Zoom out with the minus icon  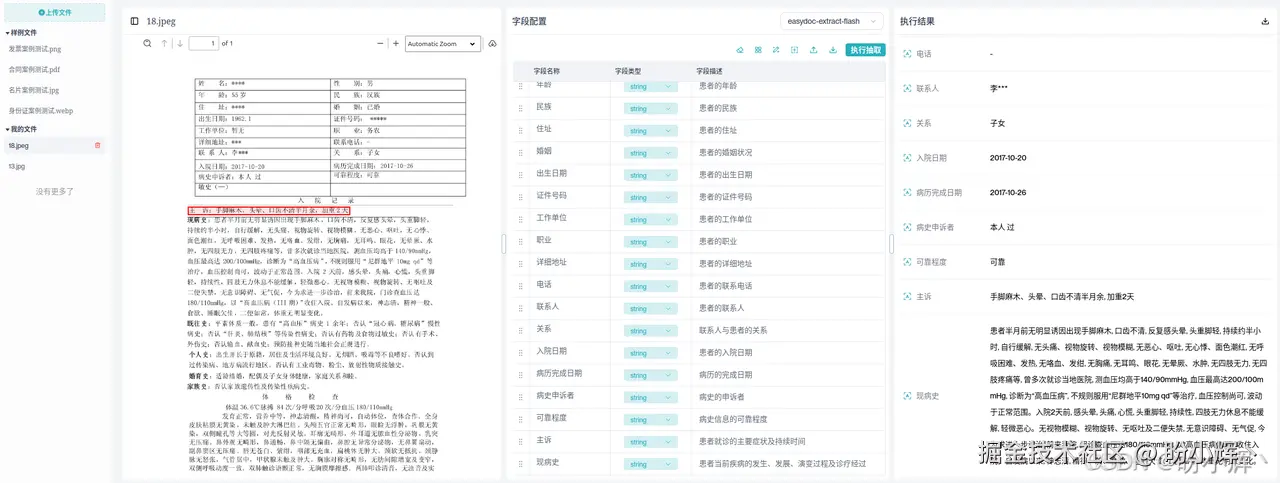pos(380,43)
